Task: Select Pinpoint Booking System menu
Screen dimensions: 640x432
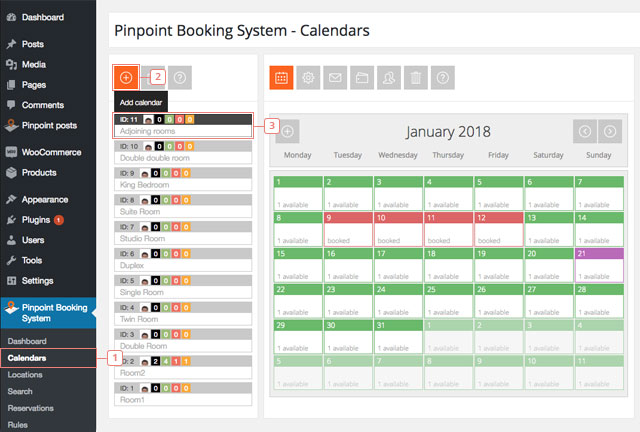Action: point(48,313)
